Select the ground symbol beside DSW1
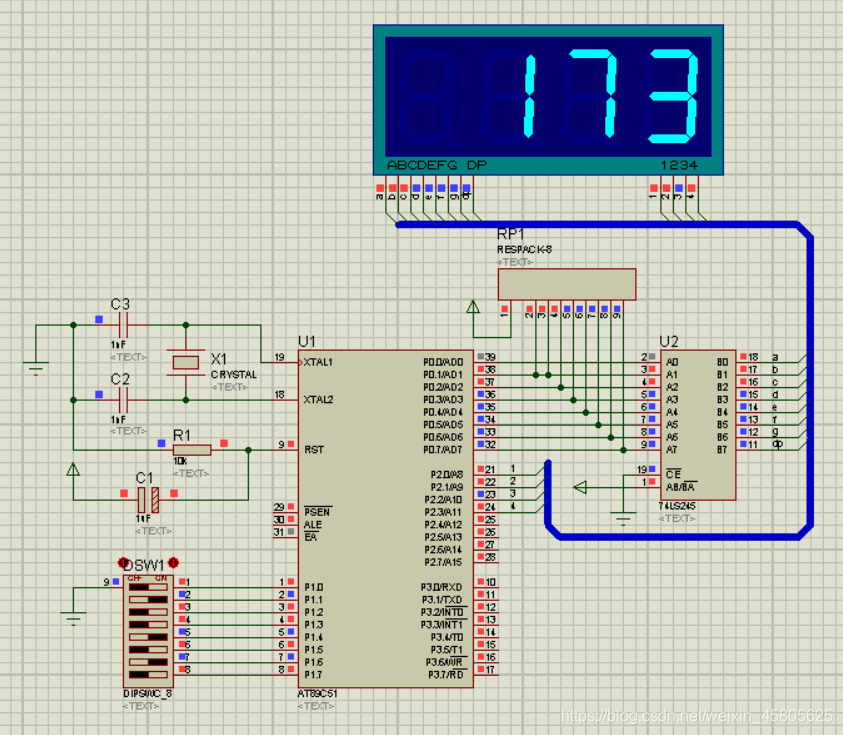The width and height of the screenshot is (843, 735). coord(73,618)
